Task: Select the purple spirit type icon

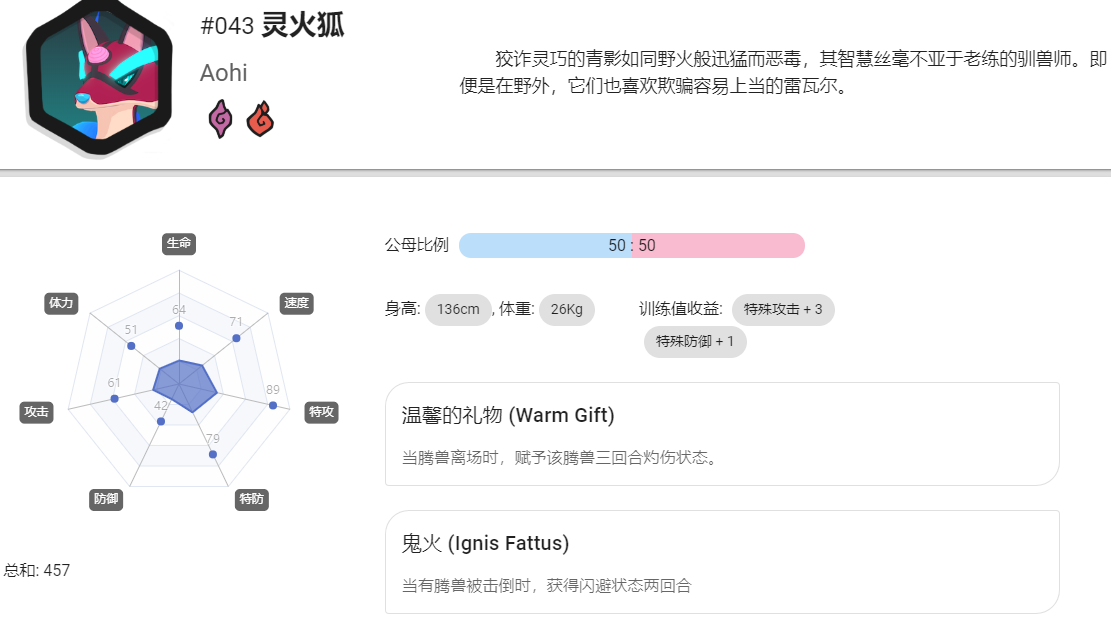Action: click(x=220, y=119)
